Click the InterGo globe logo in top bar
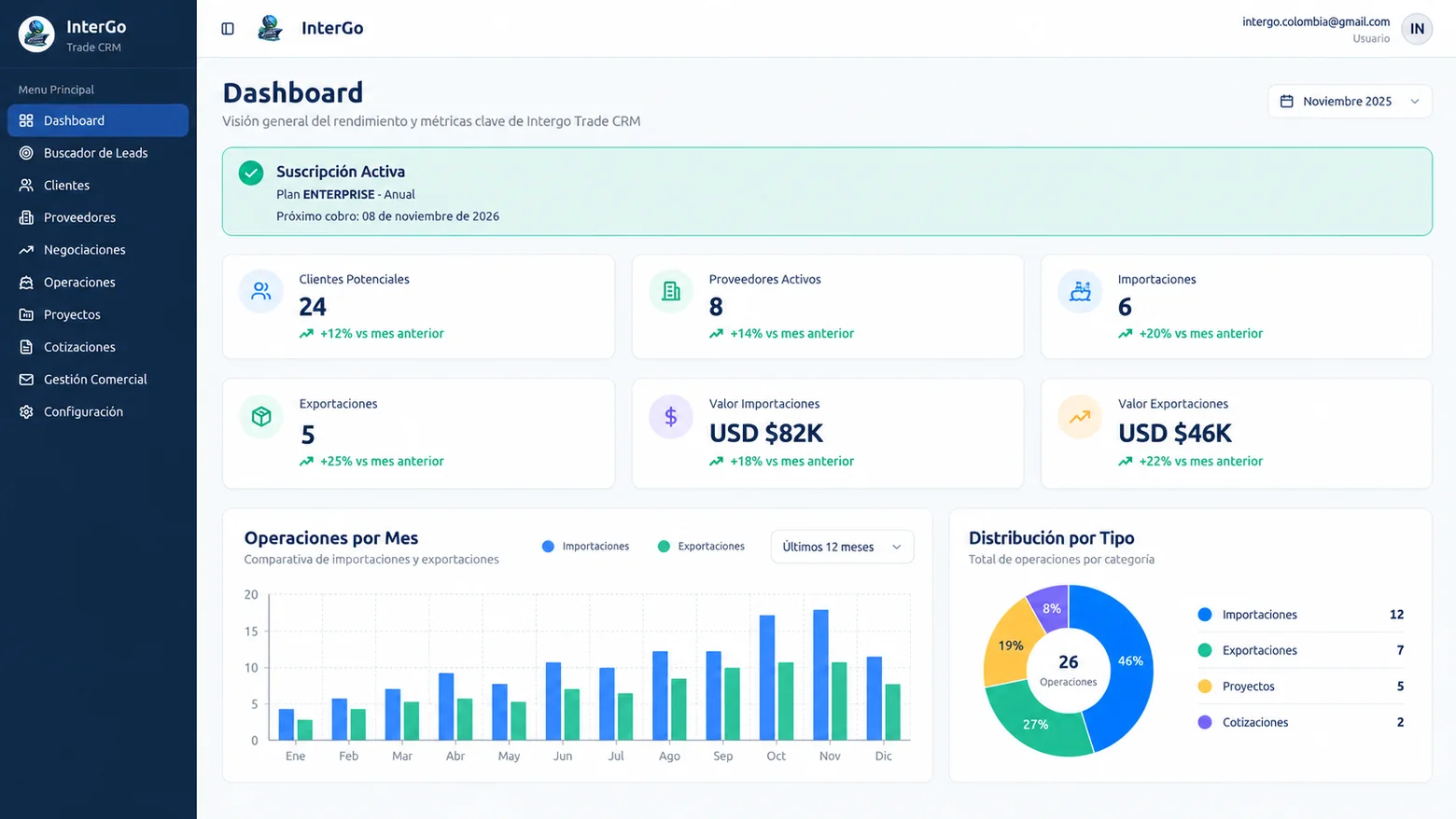The height and width of the screenshot is (819, 1456). [270, 28]
